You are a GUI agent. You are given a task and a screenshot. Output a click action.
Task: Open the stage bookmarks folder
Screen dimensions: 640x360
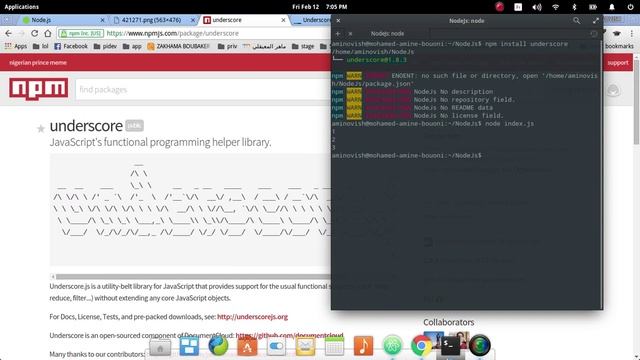pos(303,47)
